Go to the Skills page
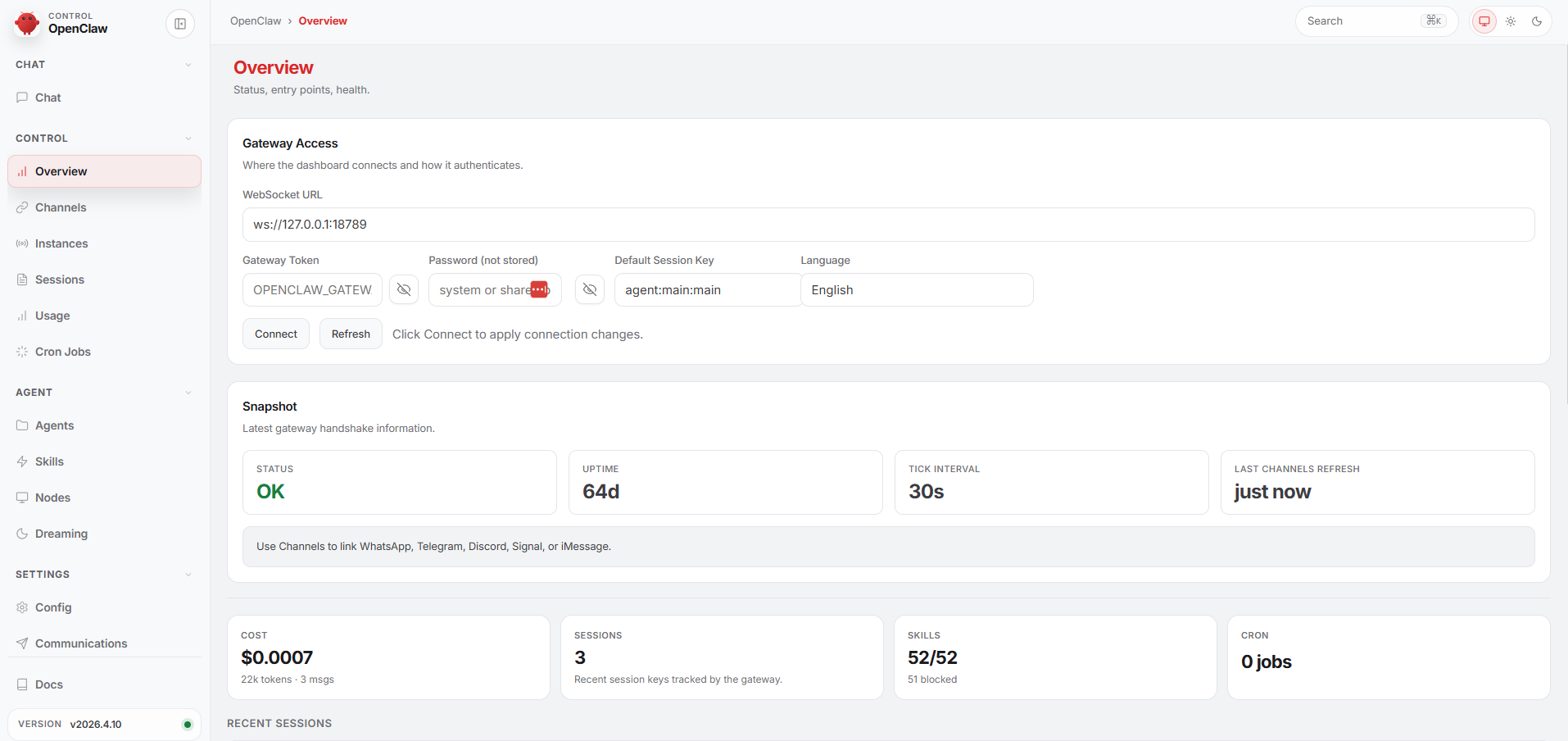 104,461
